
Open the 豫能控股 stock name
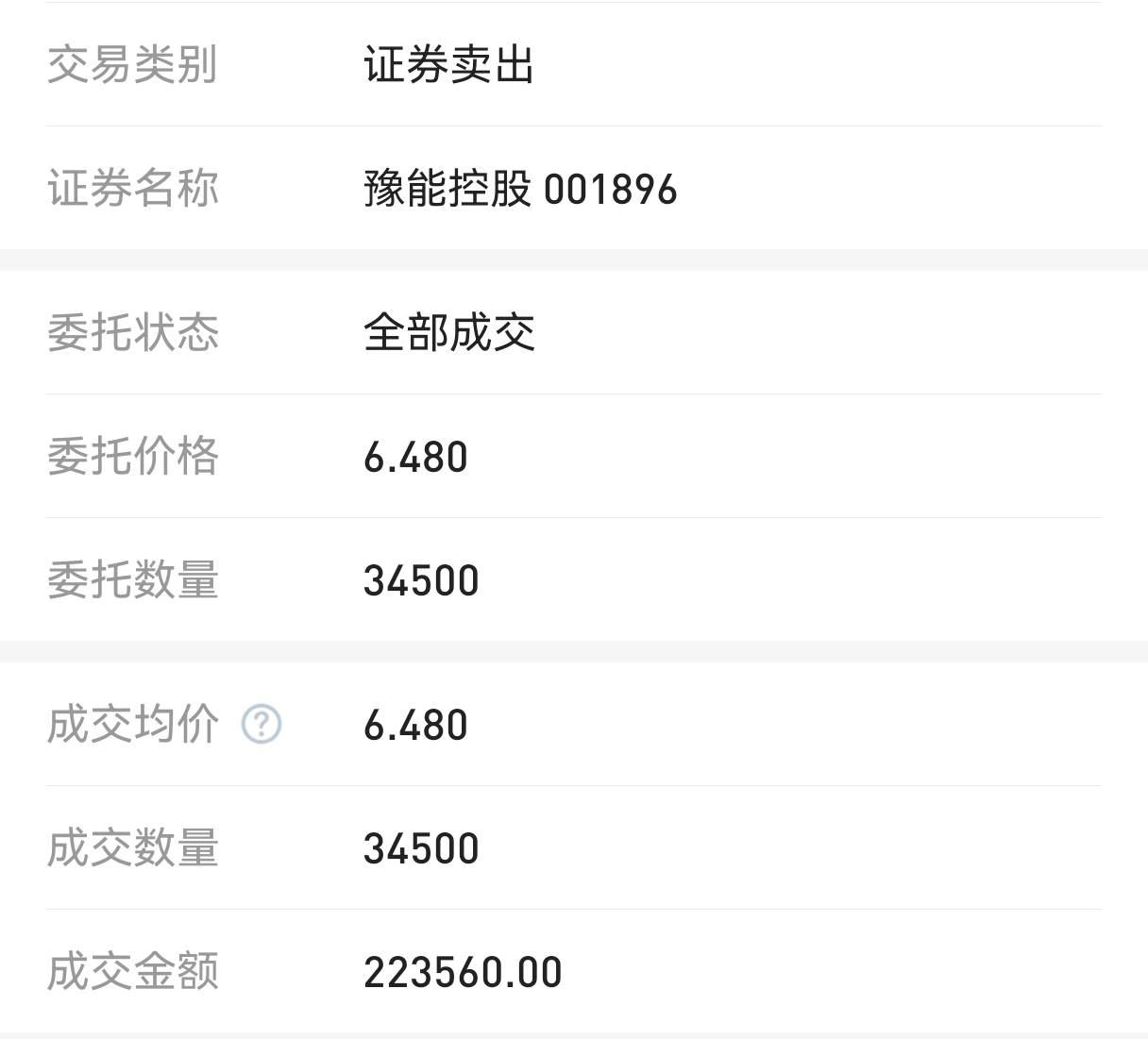[447, 189]
